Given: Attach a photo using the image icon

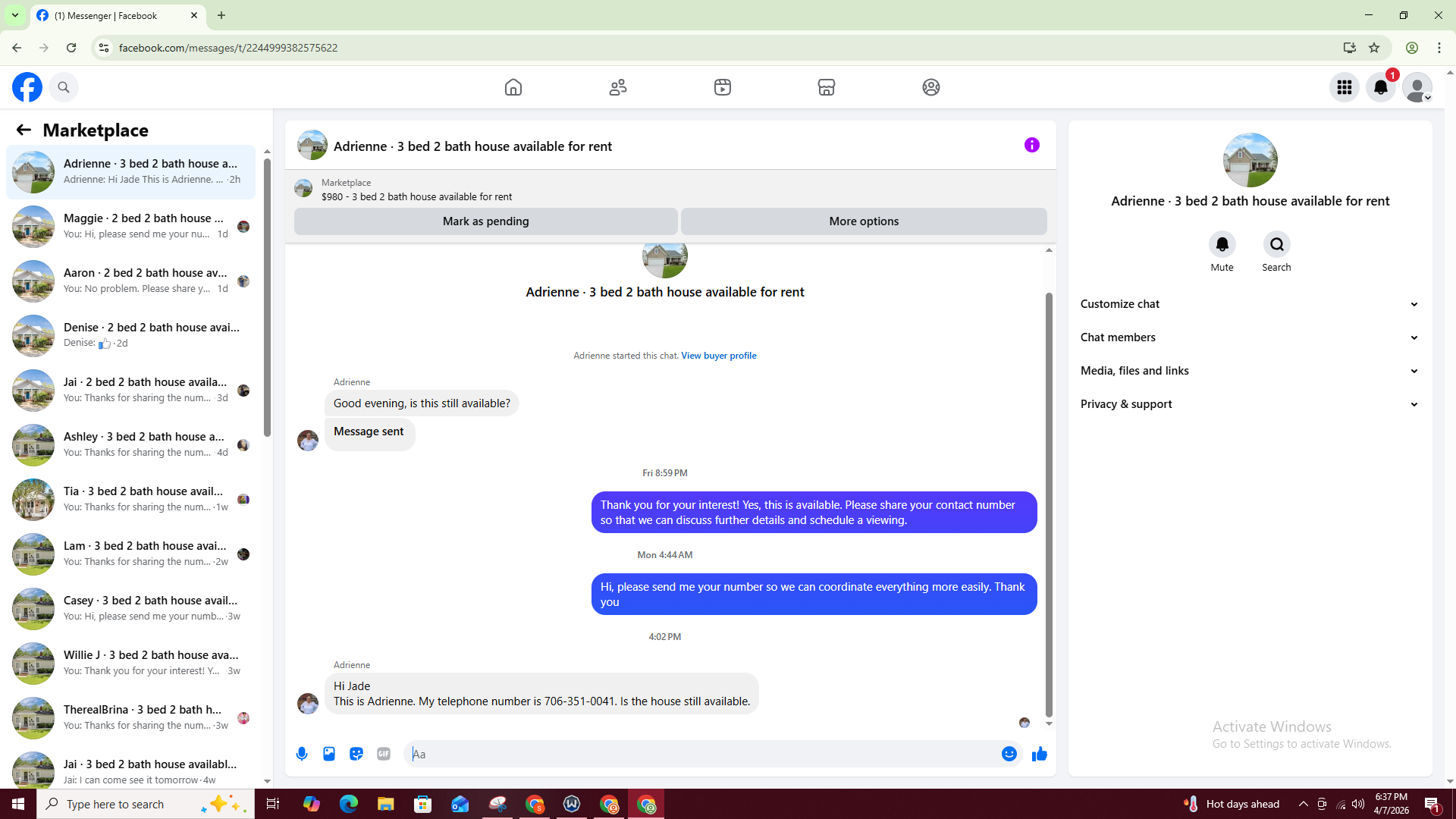Looking at the screenshot, I should point(329,754).
